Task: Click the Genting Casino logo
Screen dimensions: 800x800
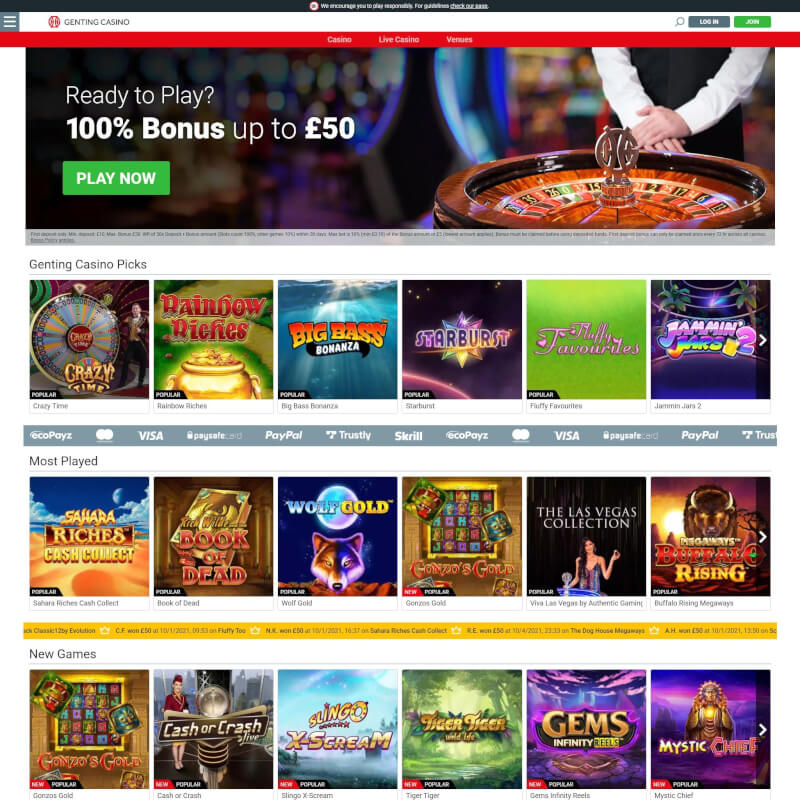Action: (89, 22)
